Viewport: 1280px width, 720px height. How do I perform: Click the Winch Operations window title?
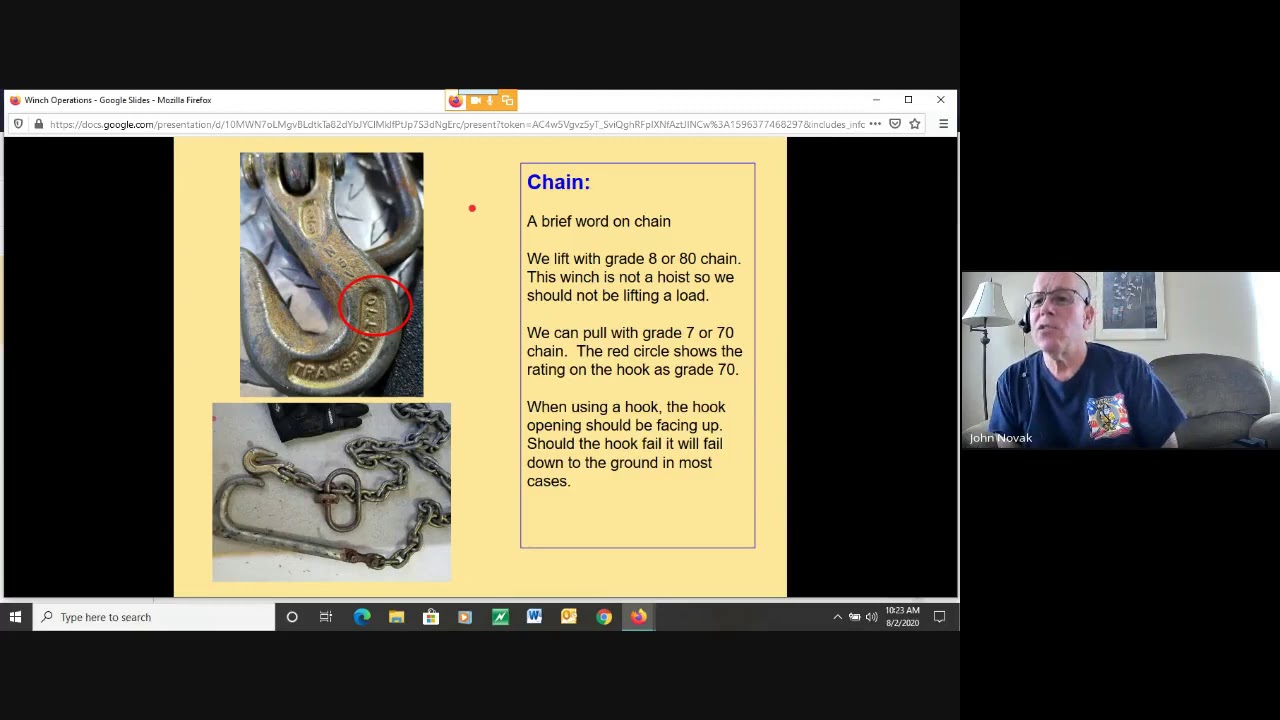[x=118, y=100]
